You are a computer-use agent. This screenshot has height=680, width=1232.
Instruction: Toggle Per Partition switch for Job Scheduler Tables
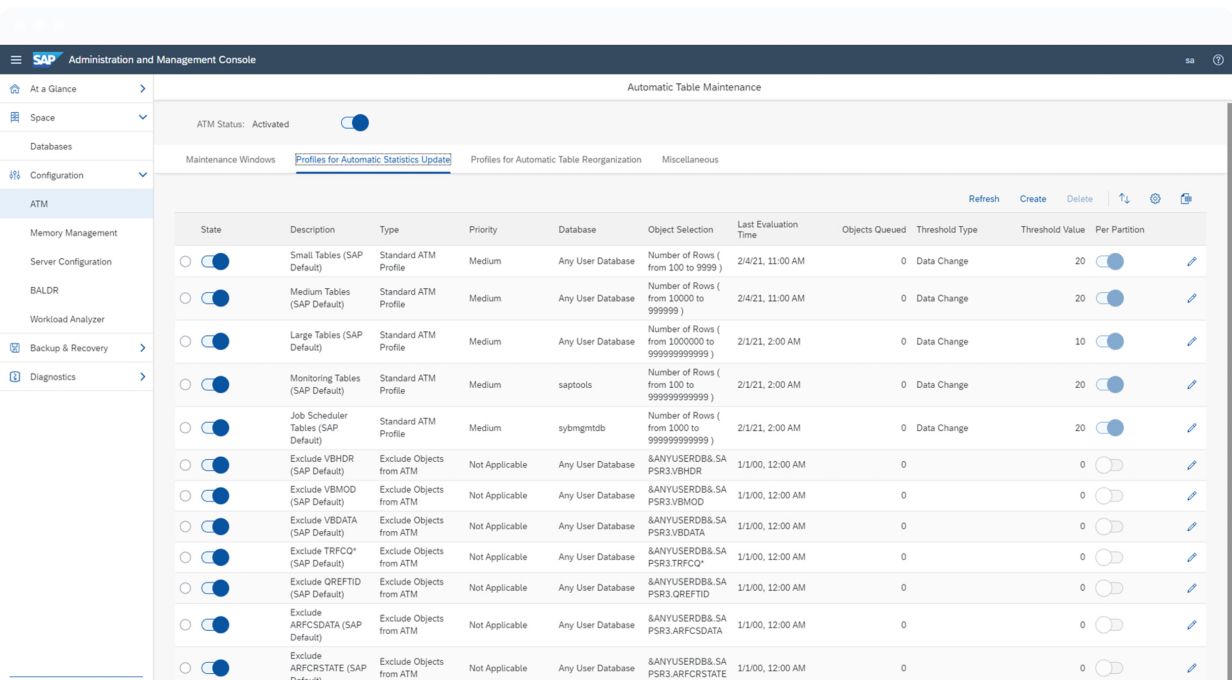(x=1109, y=428)
